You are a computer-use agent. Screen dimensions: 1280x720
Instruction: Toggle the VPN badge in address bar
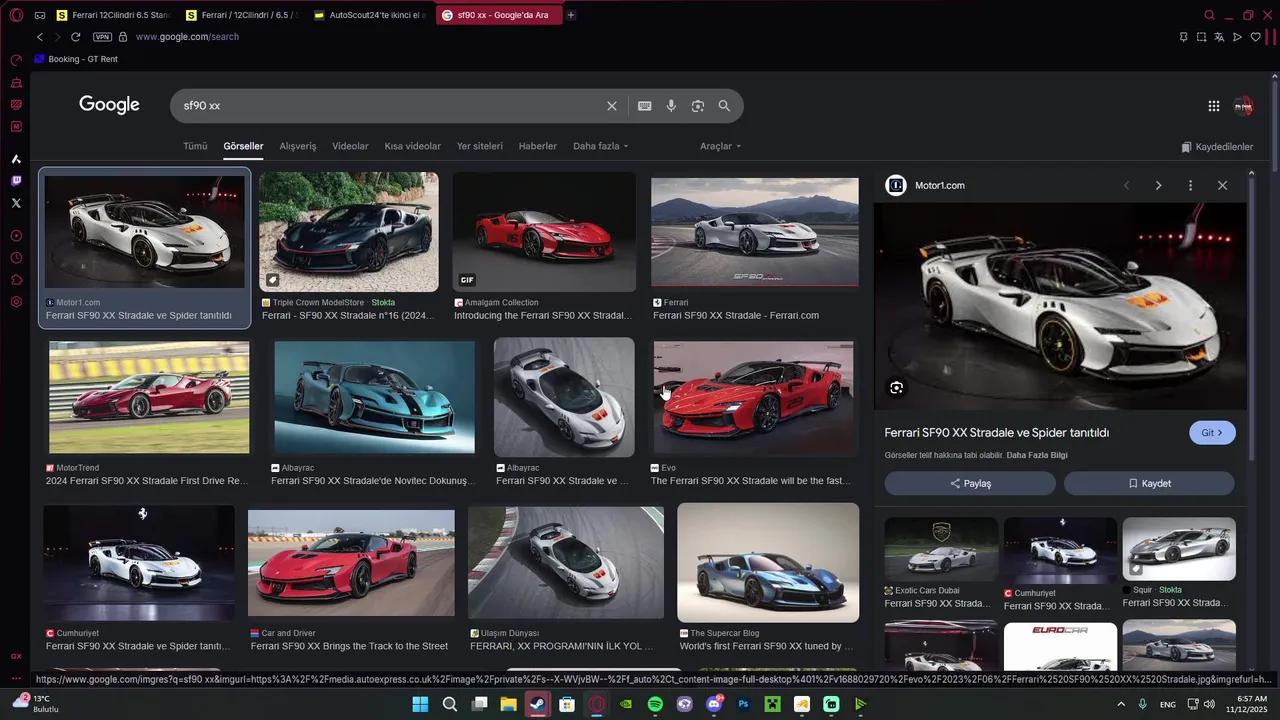click(x=102, y=37)
